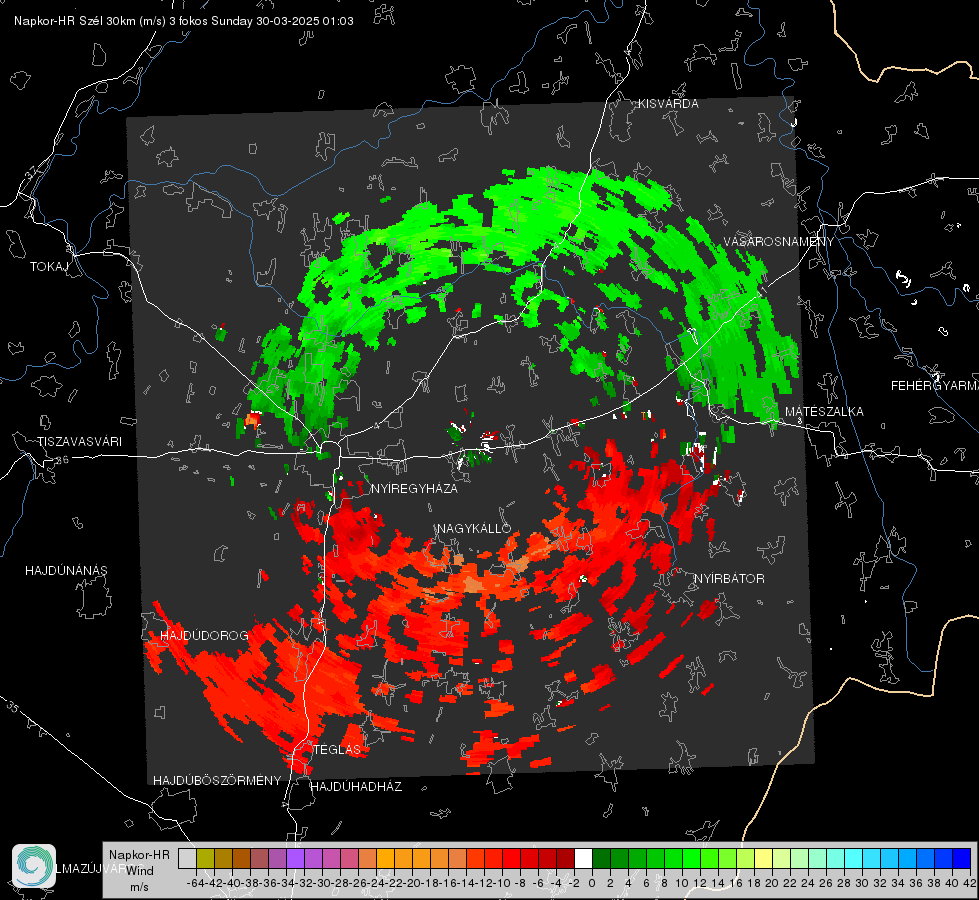Viewport: 979px width, 900px height.
Task: Pick the light gray first legend swatch
Action: 187,858
